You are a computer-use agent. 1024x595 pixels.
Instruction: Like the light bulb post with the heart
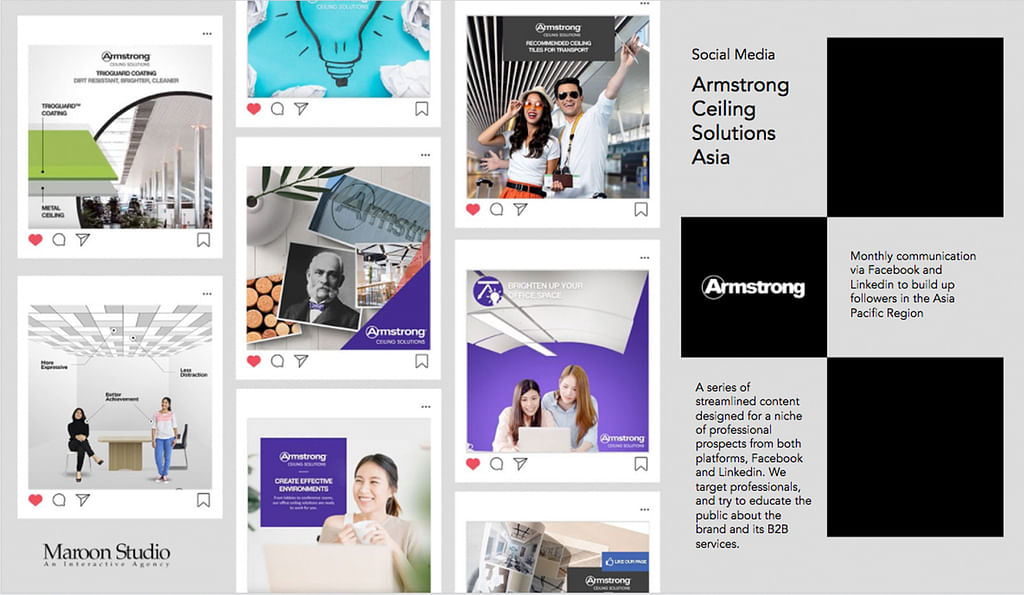point(254,108)
